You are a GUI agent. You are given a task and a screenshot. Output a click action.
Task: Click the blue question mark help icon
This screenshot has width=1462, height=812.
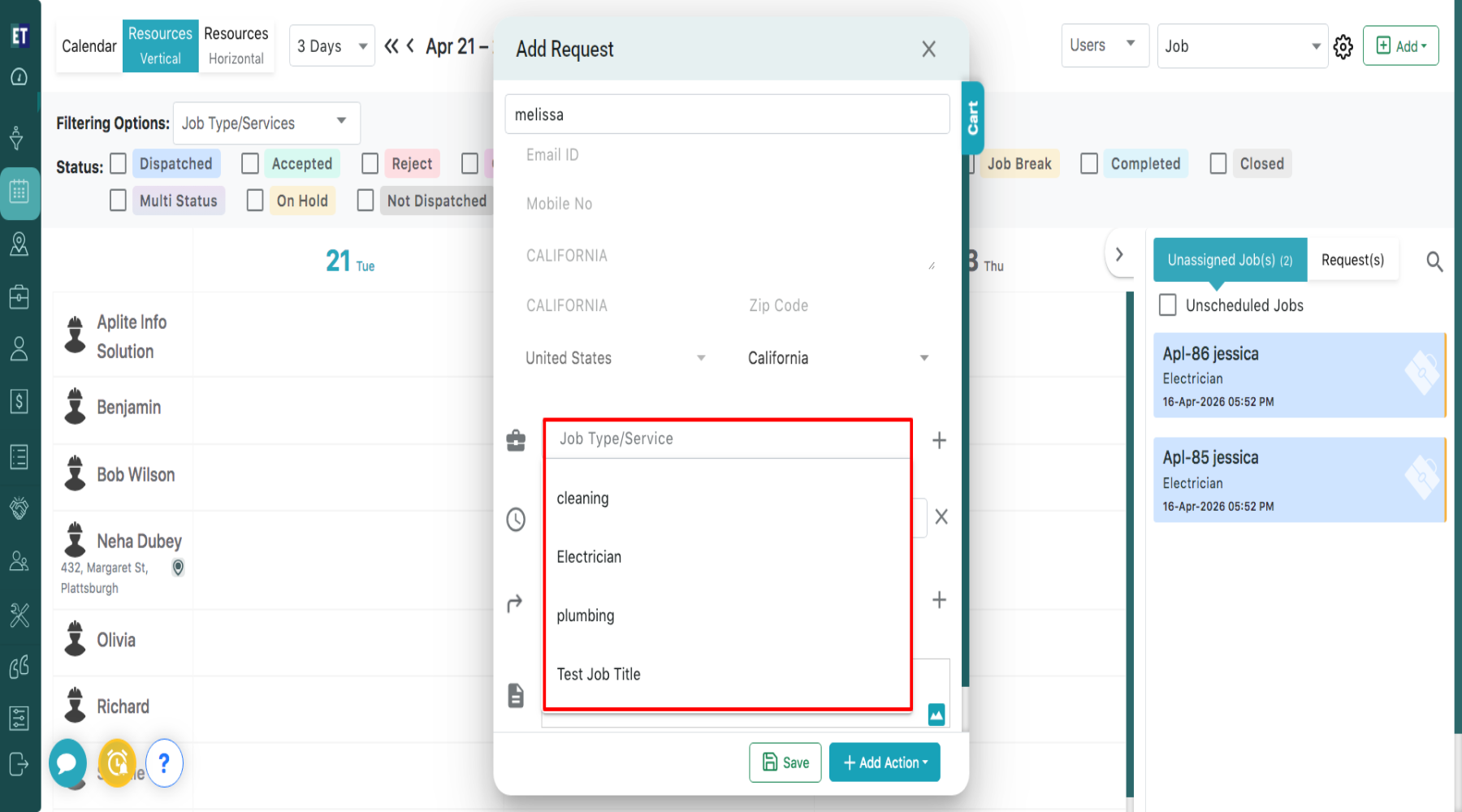point(164,763)
